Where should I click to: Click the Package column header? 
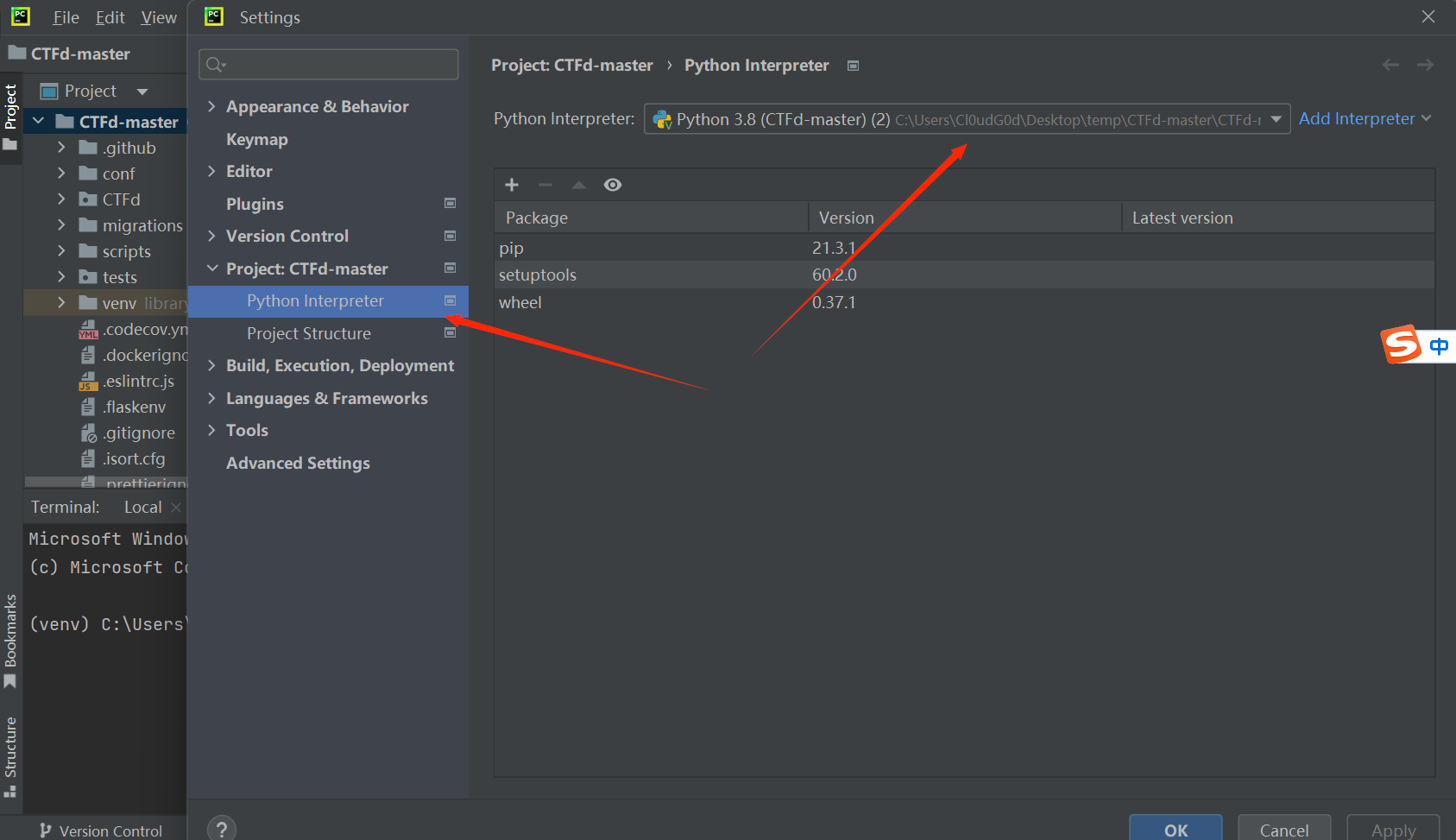coord(651,218)
